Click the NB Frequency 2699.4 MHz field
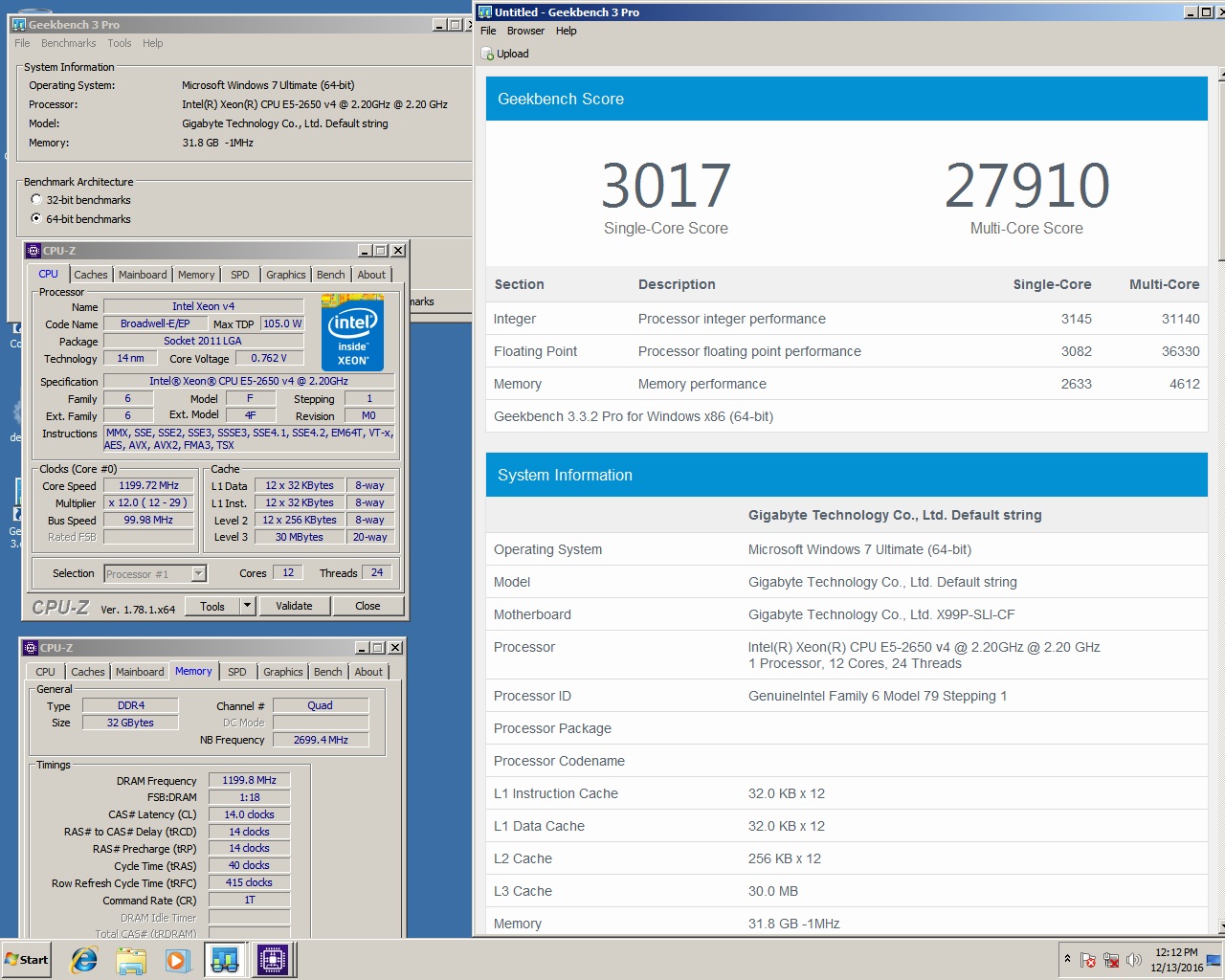The image size is (1225, 980). [x=321, y=740]
